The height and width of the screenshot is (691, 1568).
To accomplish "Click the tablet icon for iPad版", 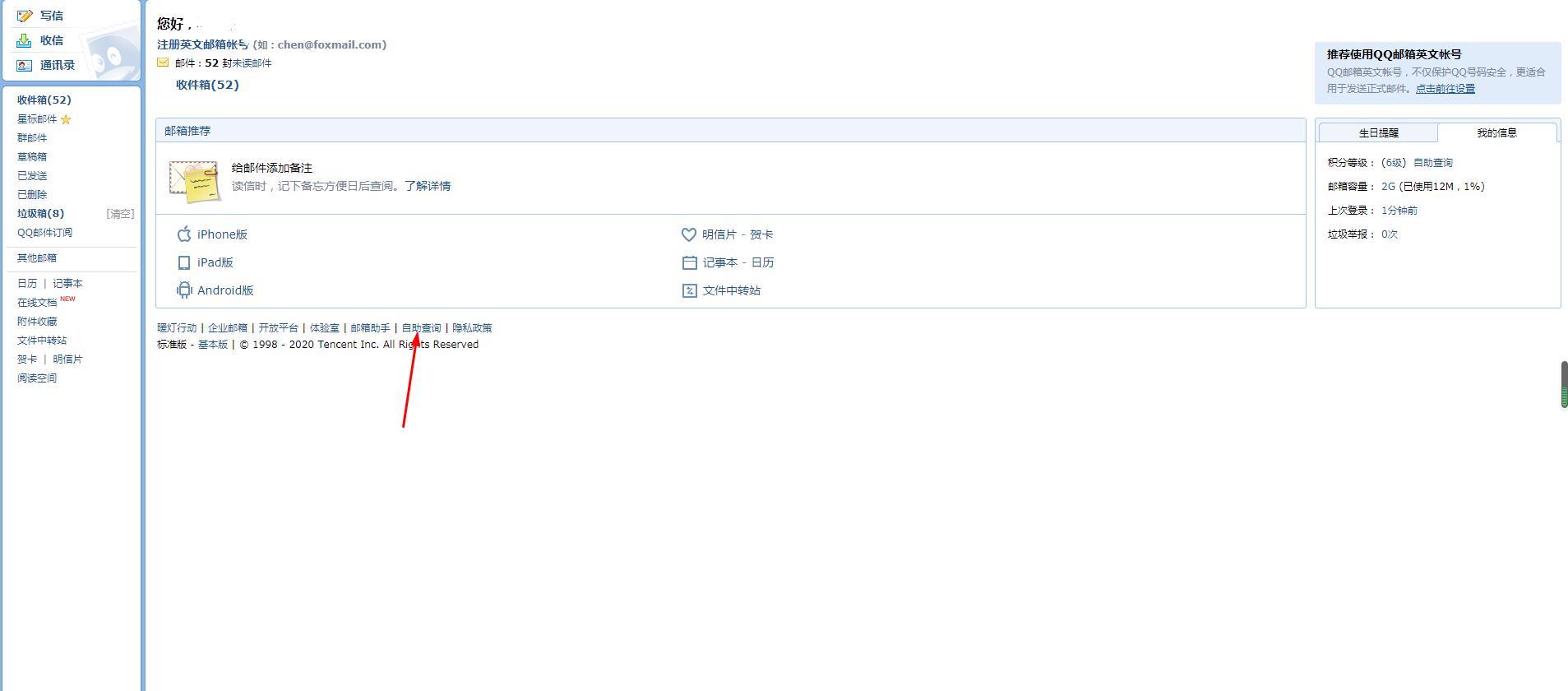I will (184, 262).
